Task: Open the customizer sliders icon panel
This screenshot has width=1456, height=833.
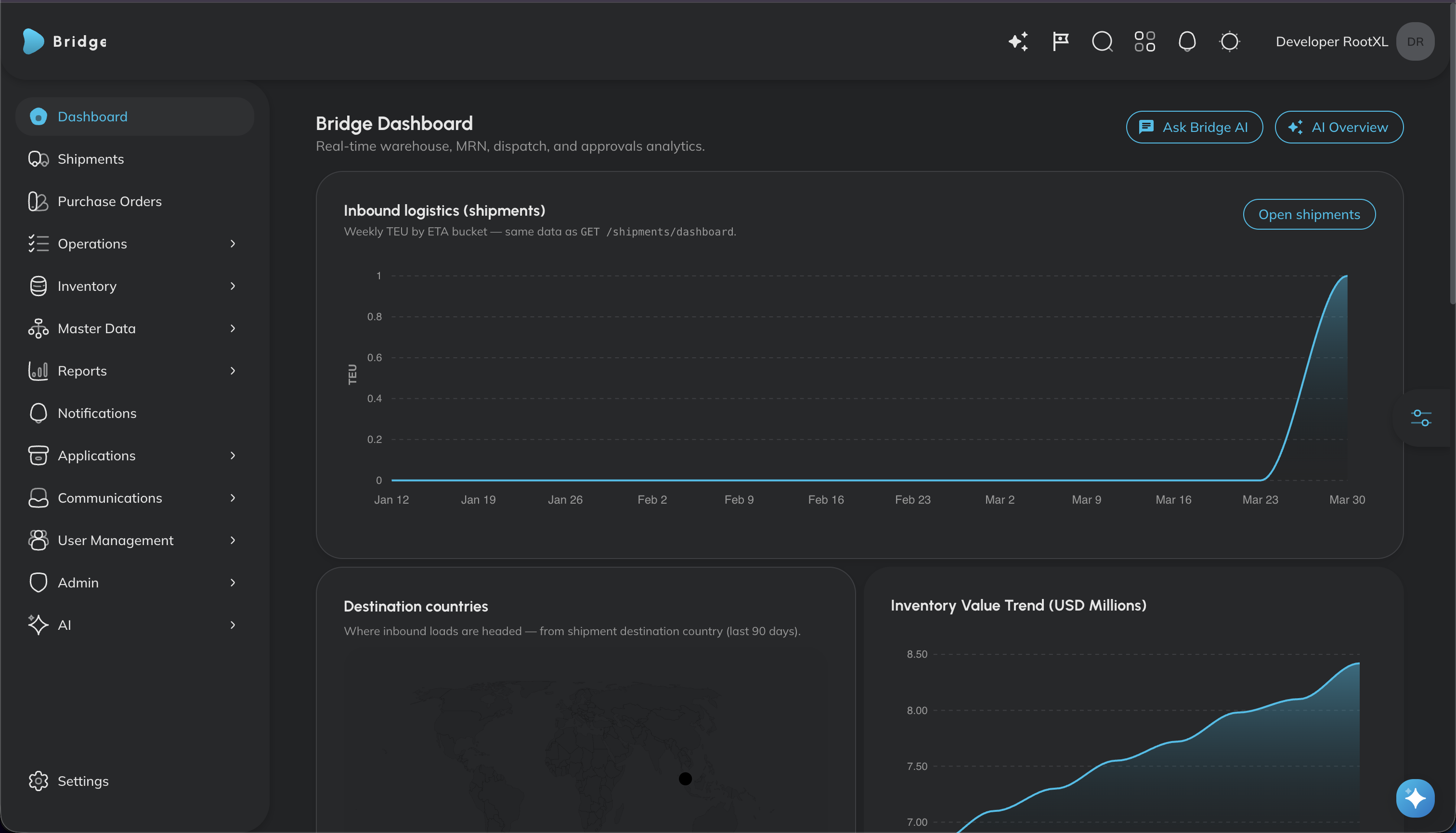Action: coord(1421,417)
